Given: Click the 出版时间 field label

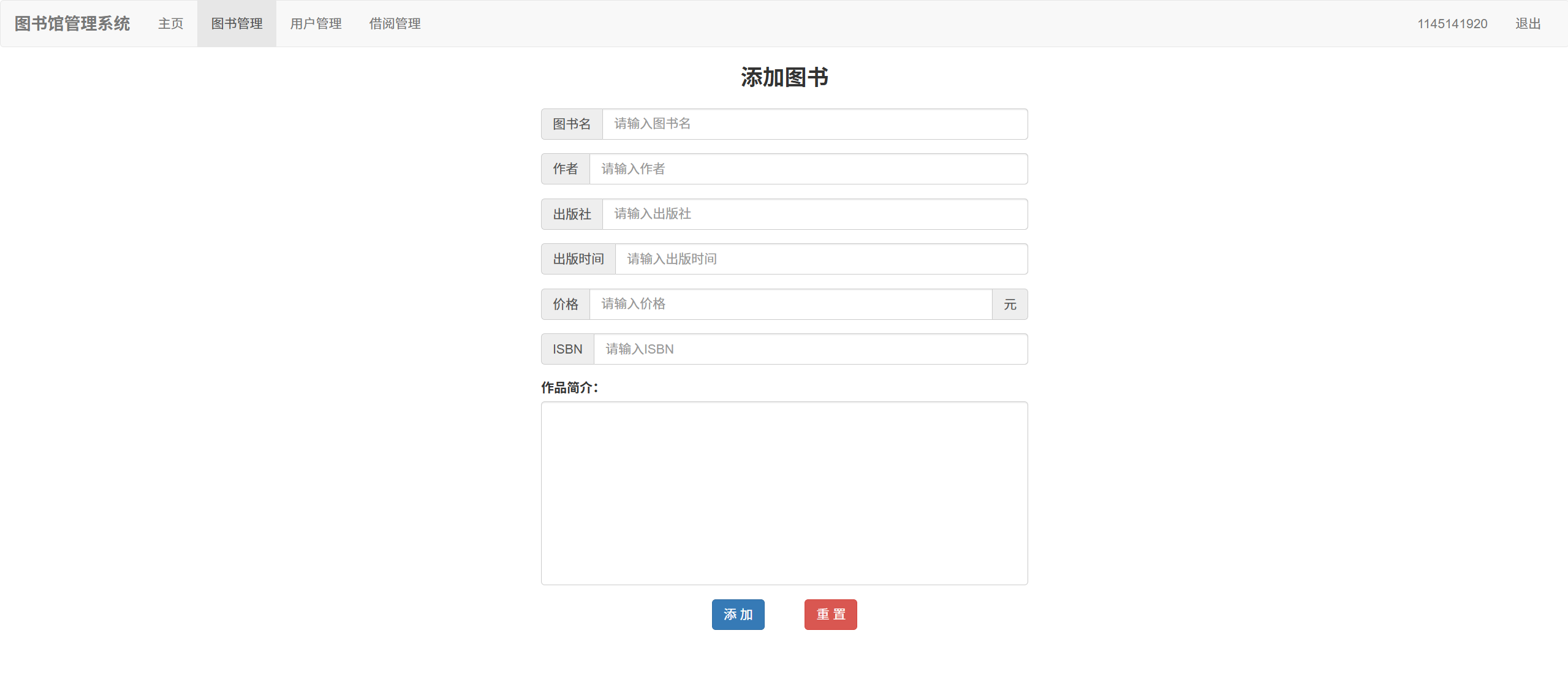Looking at the screenshot, I should [x=578, y=259].
